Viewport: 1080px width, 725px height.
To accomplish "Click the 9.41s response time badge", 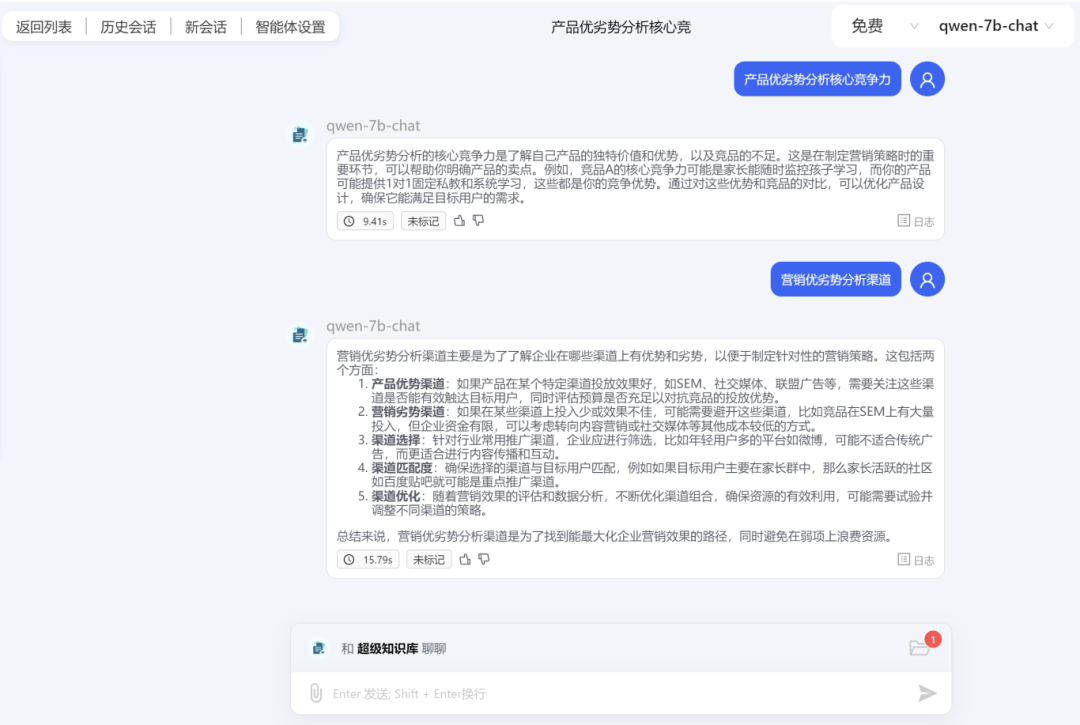I will [x=365, y=221].
